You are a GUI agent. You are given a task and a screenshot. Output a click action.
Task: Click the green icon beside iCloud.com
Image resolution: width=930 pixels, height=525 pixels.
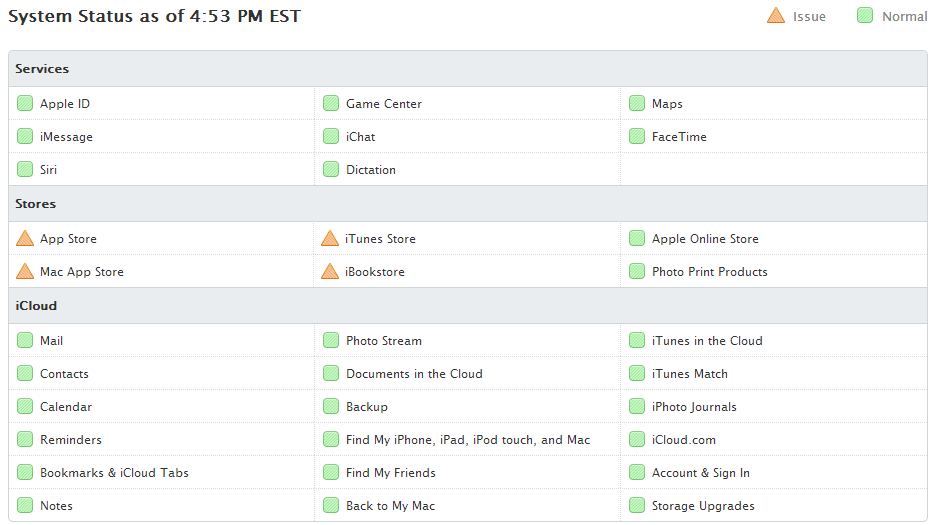click(637, 440)
